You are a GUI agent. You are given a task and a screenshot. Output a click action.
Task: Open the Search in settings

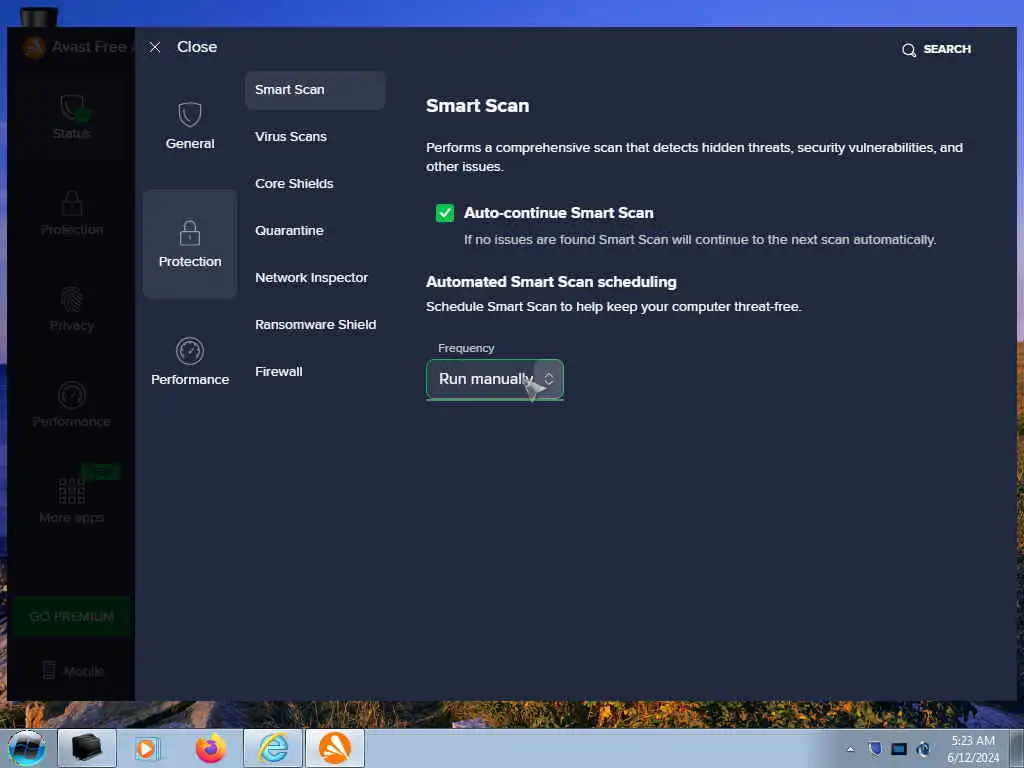936,49
